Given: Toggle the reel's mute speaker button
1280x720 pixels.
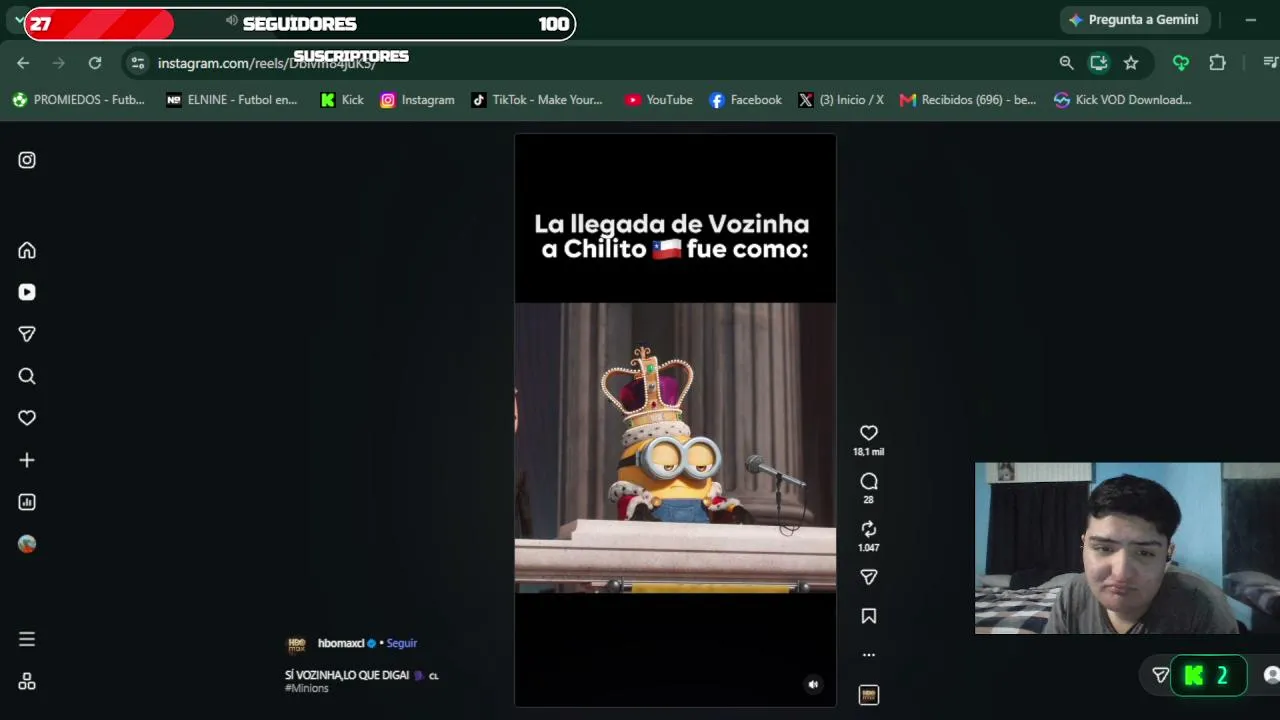Looking at the screenshot, I should [x=813, y=685].
